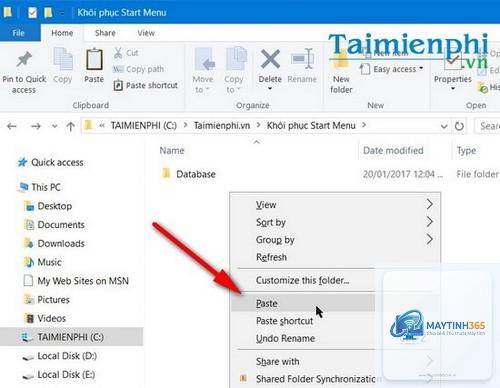Click the Database date 20/01/2017 12:04 cell
This screenshot has height=388, width=500.
coord(403,174)
